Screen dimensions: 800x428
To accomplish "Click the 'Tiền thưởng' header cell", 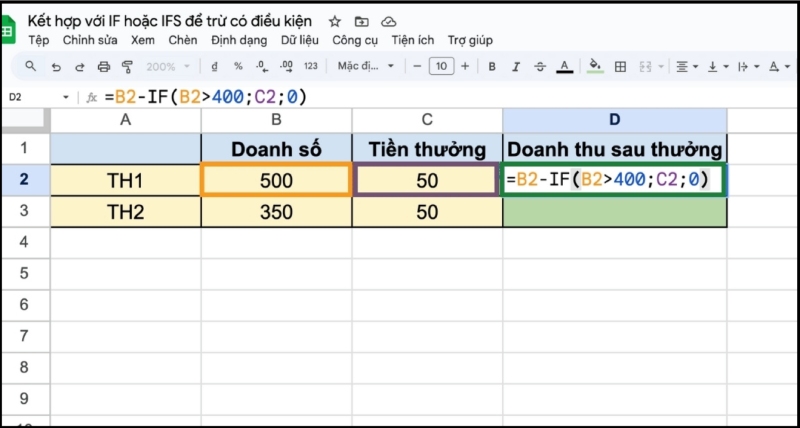I will point(427,149).
